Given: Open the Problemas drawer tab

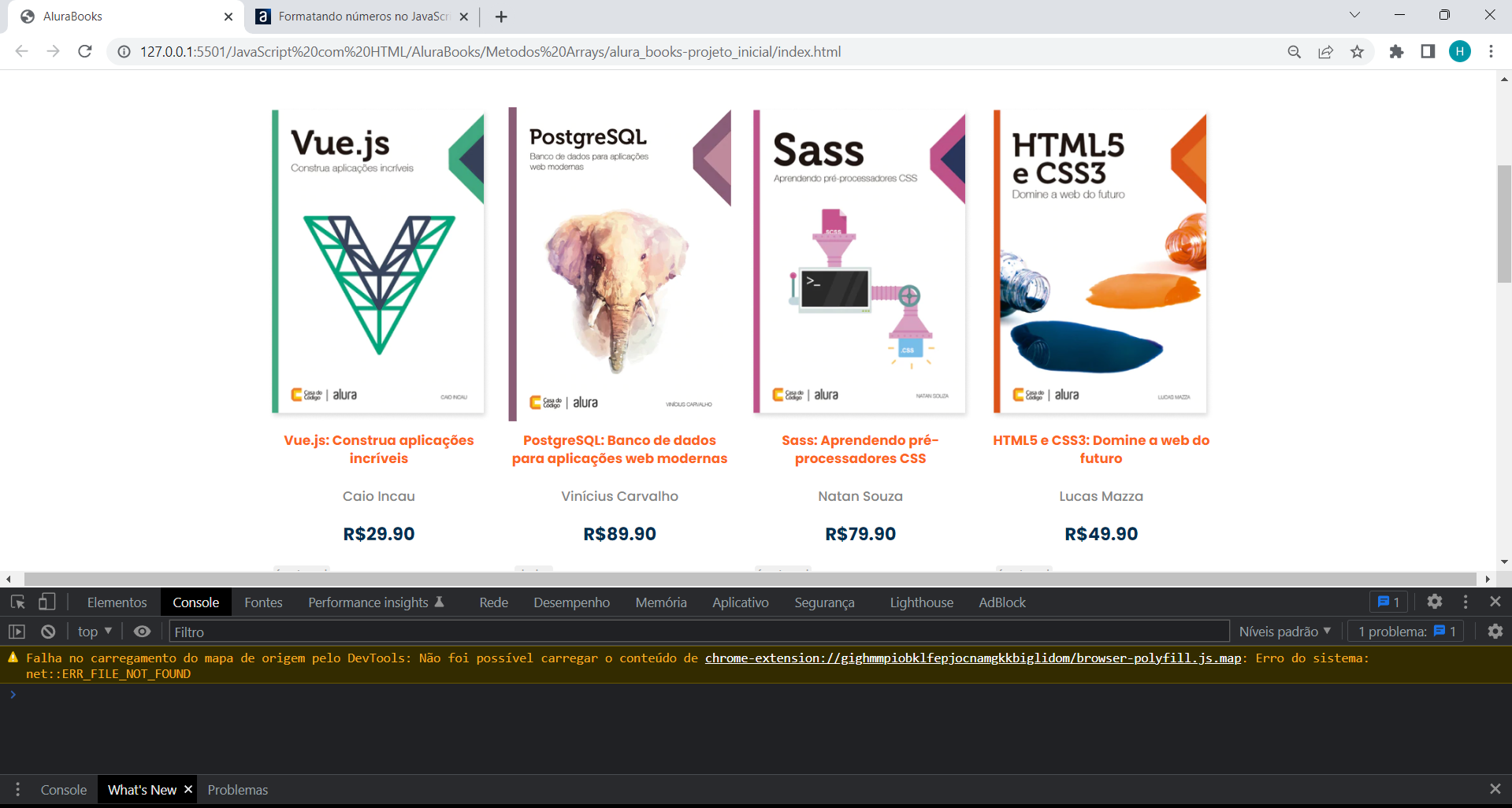Looking at the screenshot, I should click(x=238, y=790).
